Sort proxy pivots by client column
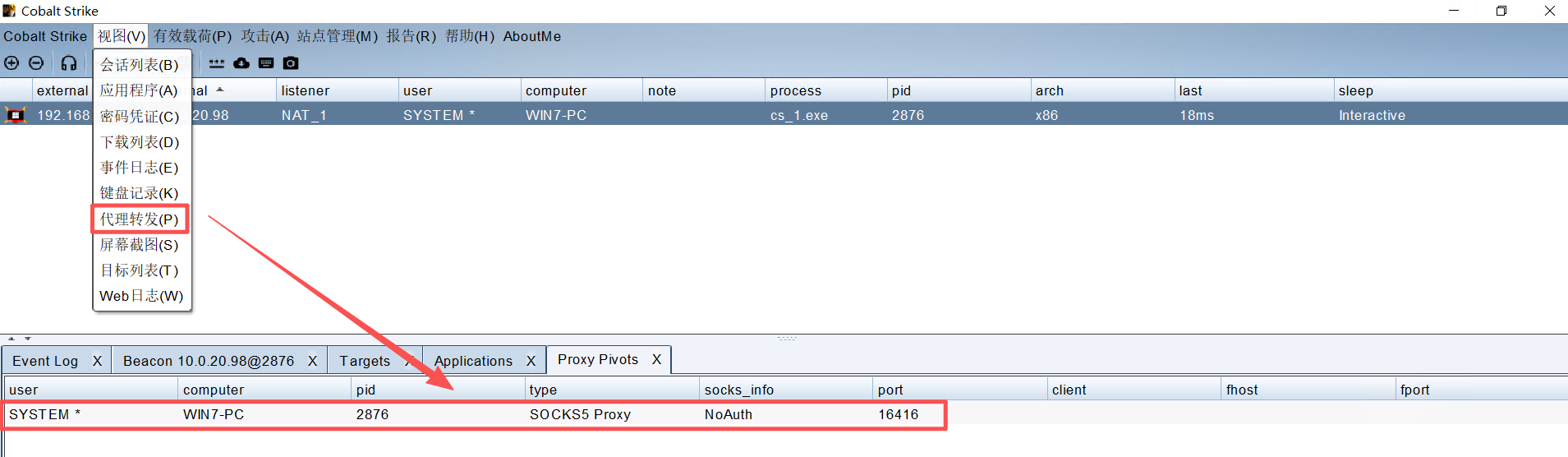Screen dimensions: 1568x457 pos(1134,390)
